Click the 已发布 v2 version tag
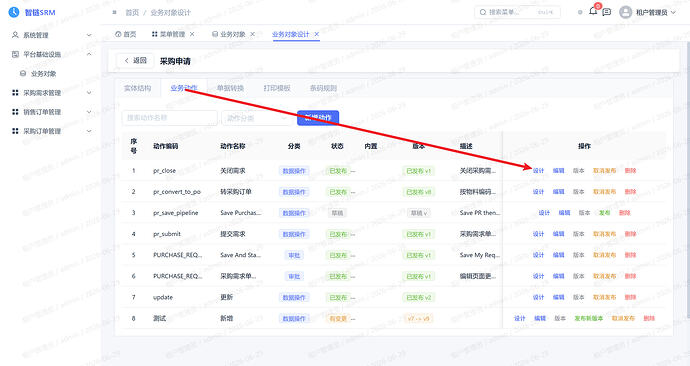This screenshot has width=690, height=366. point(418,297)
